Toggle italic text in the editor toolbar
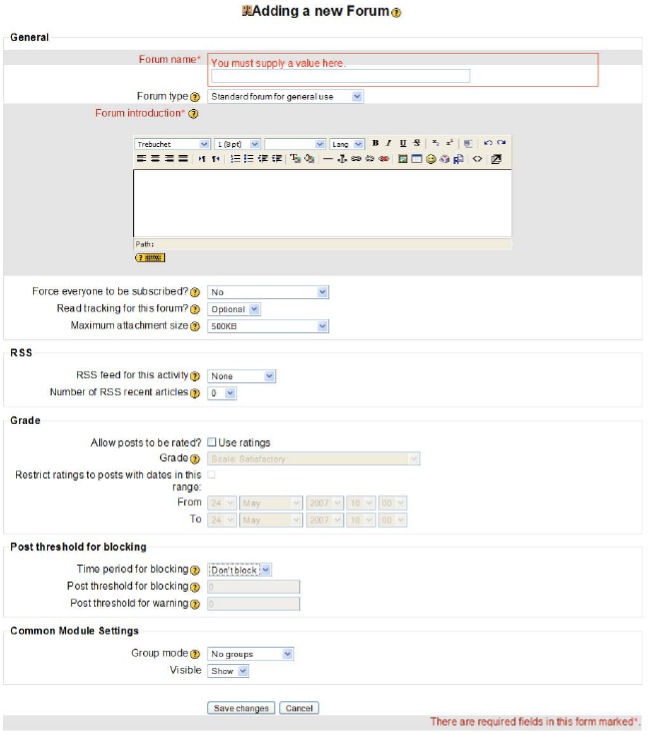Image resolution: width=648 pixels, height=735 pixels. click(388, 144)
